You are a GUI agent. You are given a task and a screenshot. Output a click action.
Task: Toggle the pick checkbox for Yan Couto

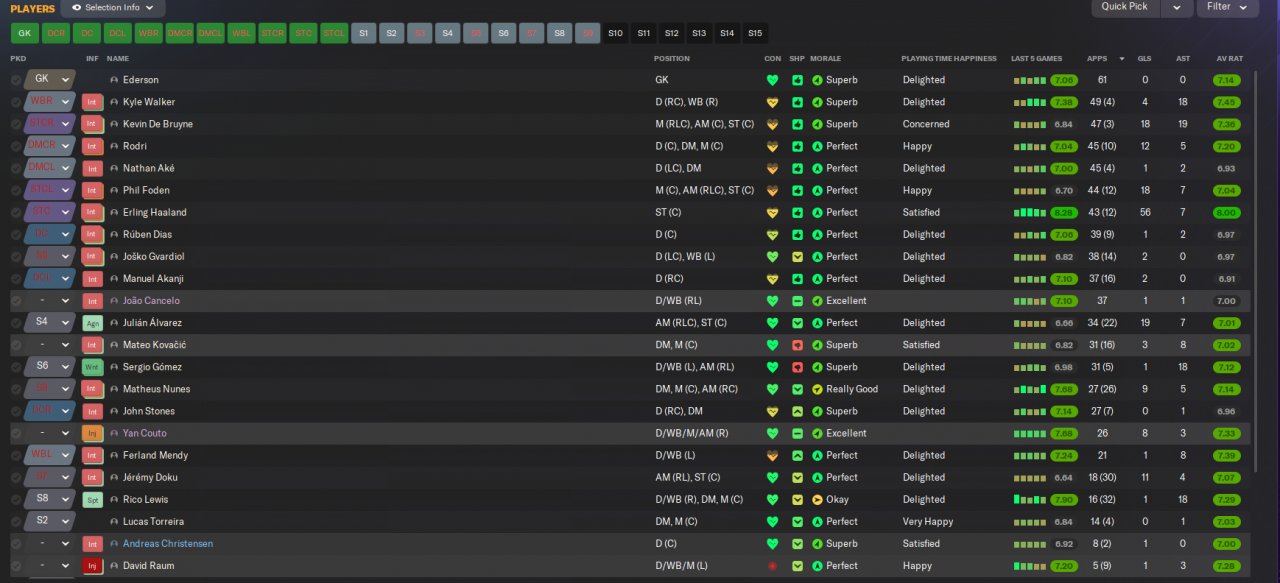(x=16, y=433)
